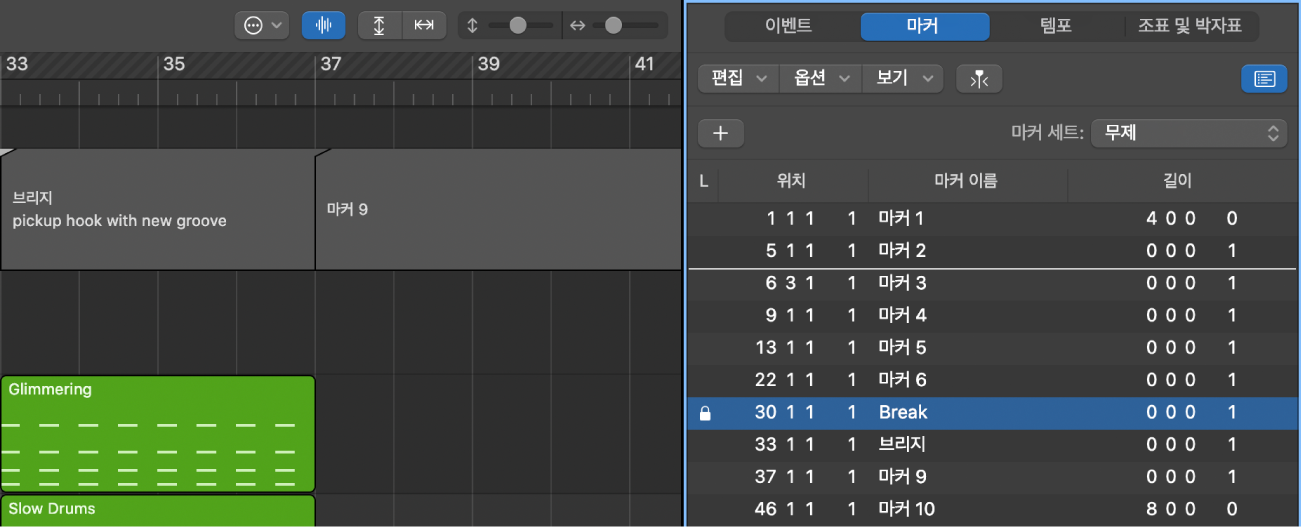Switch to the 조표 및 박자표 tab

click(x=1190, y=26)
